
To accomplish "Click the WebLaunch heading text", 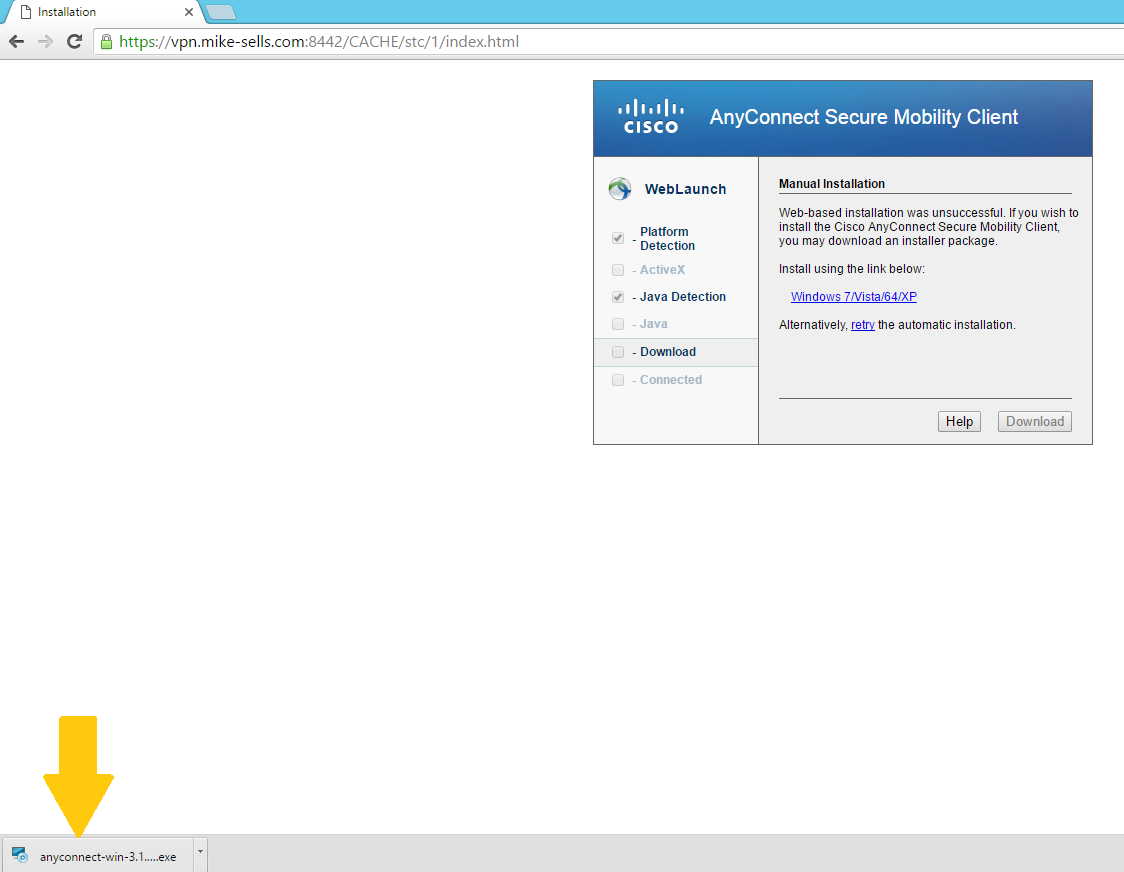I will tap(685, 189).
